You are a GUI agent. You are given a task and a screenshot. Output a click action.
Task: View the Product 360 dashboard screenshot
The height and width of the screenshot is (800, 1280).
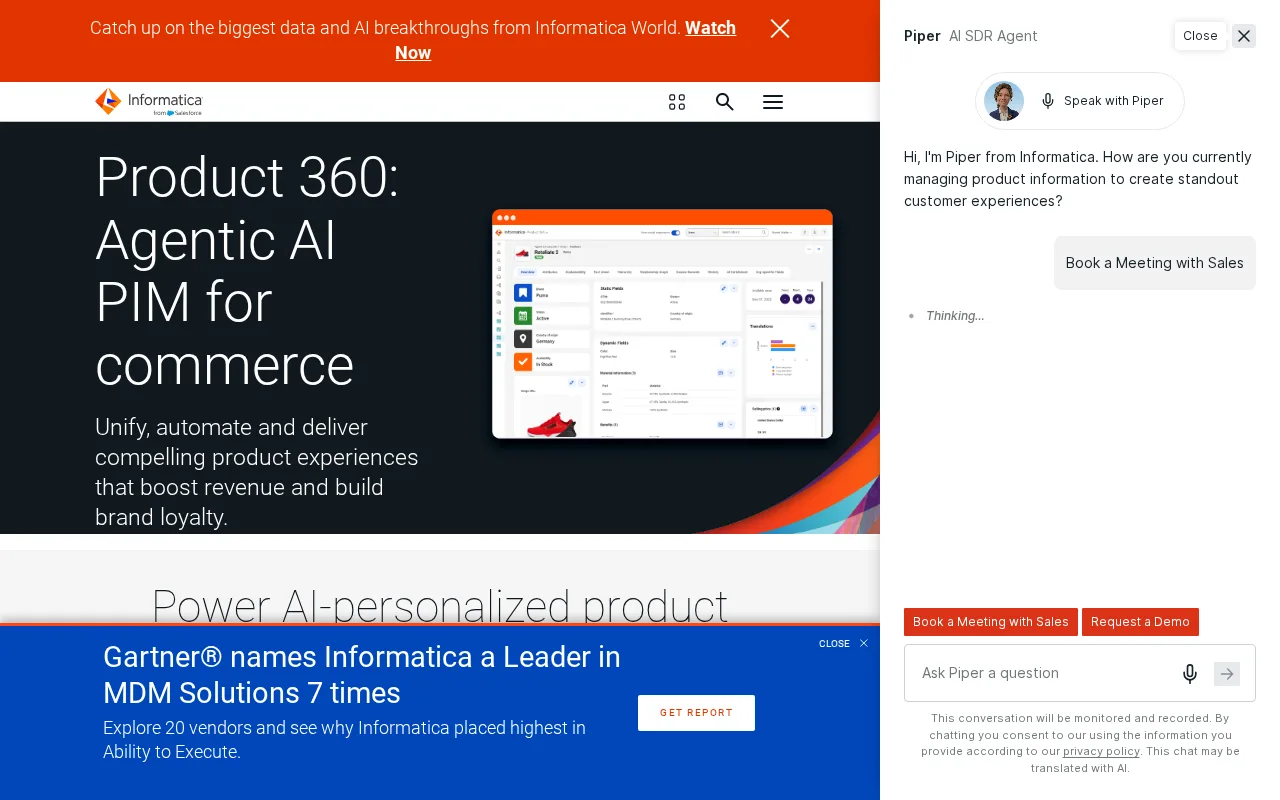click(662, 324)
